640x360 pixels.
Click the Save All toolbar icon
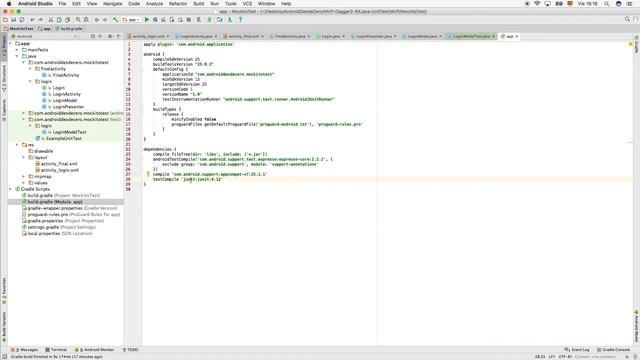[13, 20]
